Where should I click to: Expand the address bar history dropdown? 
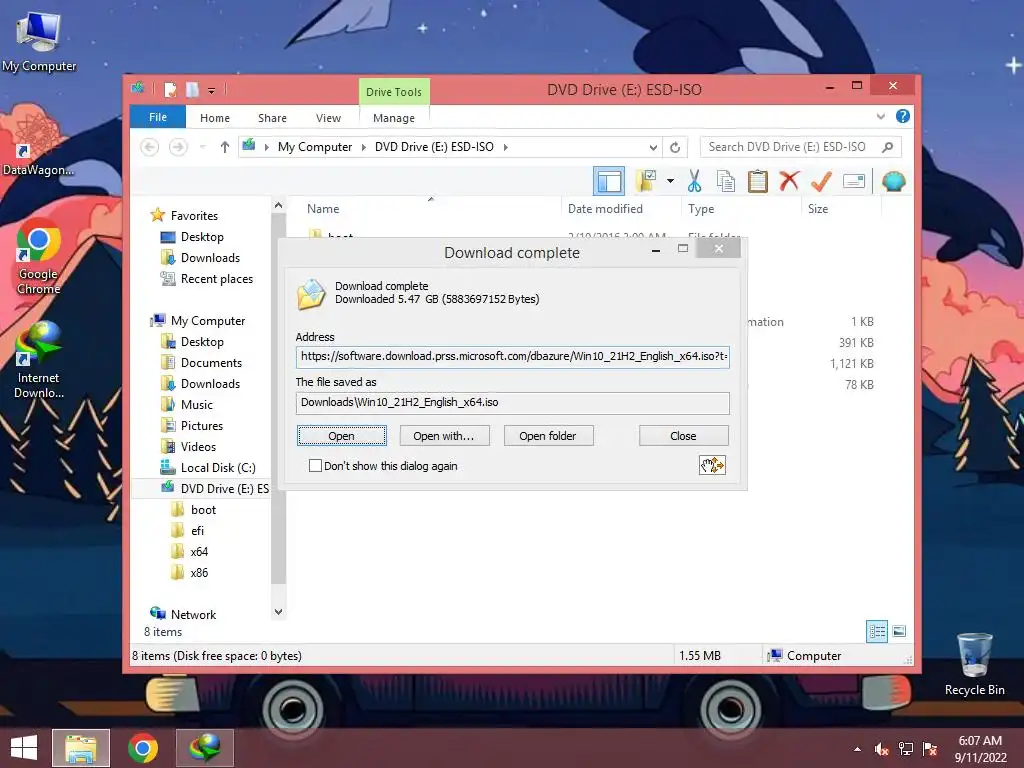click(652, 147)
